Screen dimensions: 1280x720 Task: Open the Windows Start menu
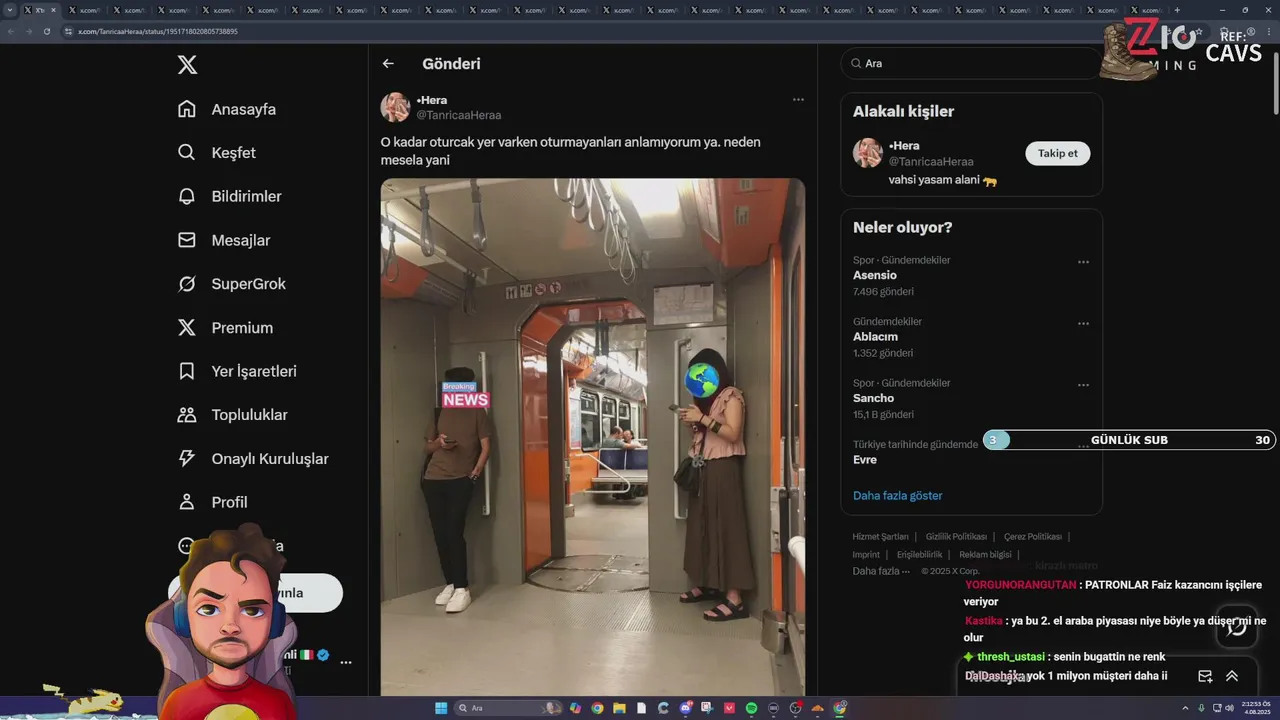point(441,708)
